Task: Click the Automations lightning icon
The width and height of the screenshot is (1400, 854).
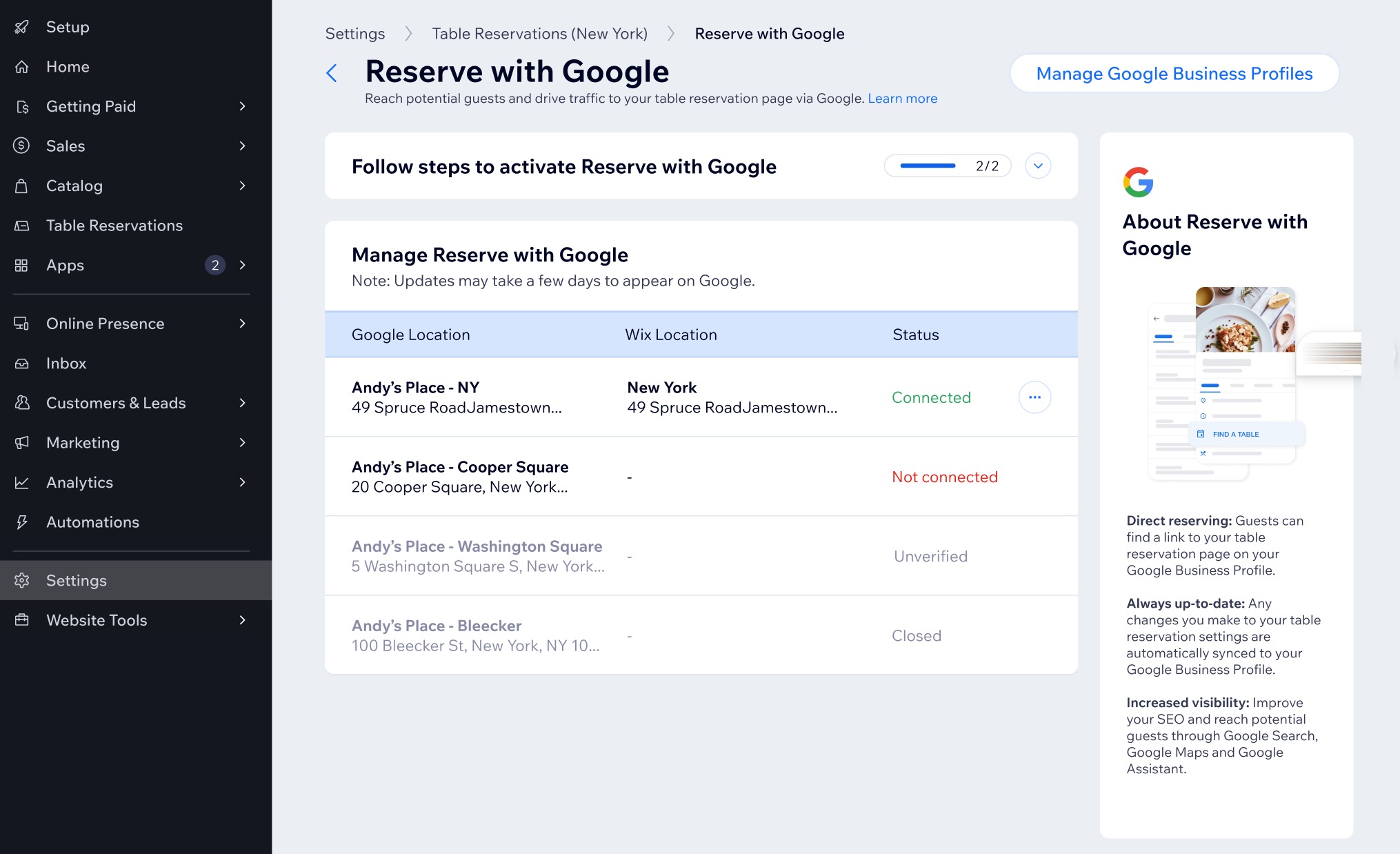Action: coord(22,522)
